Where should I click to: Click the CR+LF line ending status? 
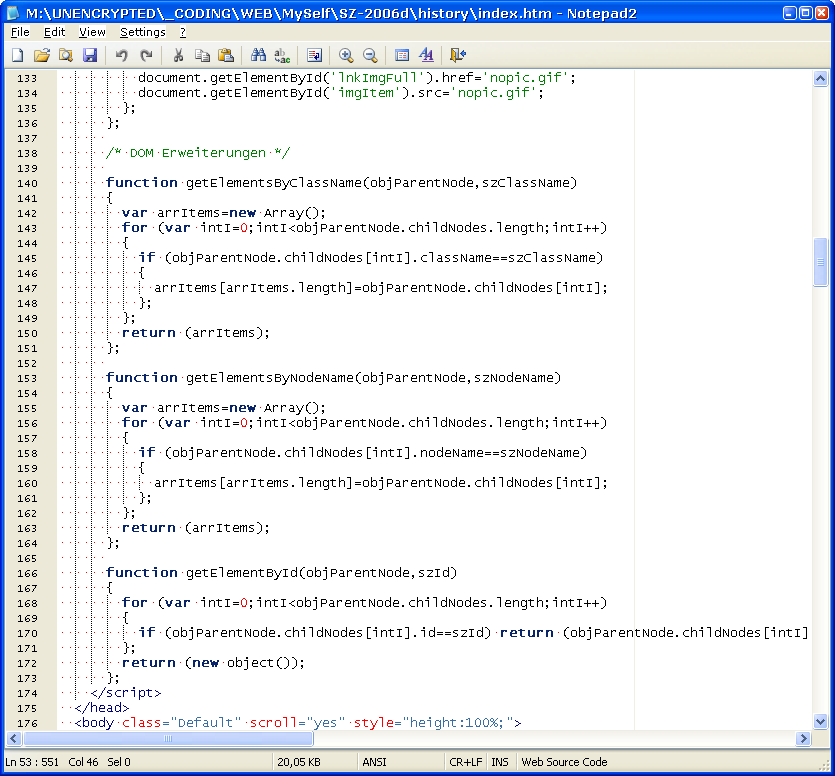pos(465,762)
